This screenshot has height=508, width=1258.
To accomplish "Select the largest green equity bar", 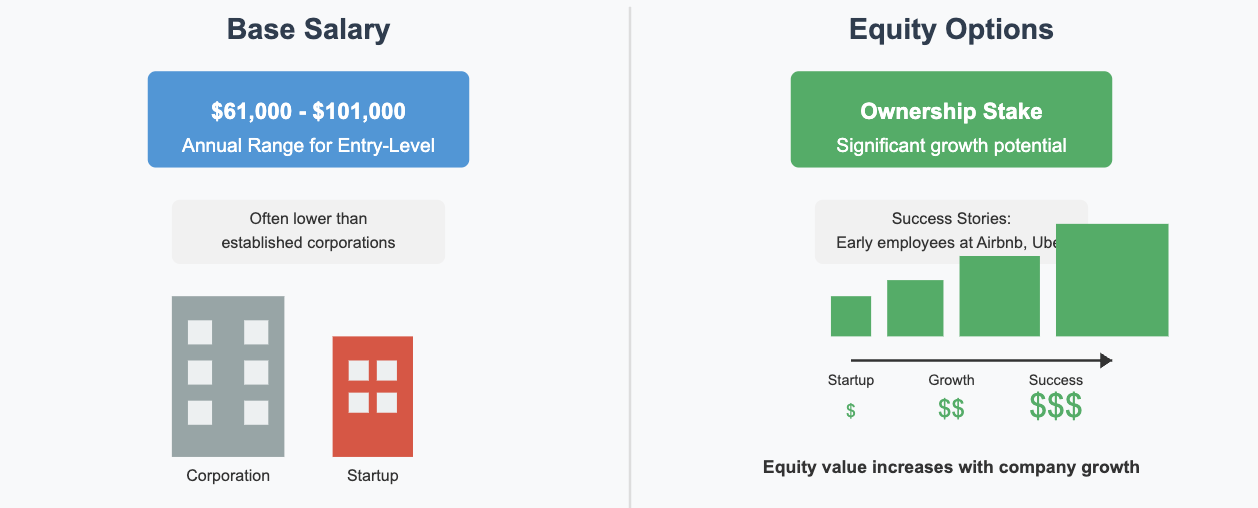I will [x=1112, y=280].
